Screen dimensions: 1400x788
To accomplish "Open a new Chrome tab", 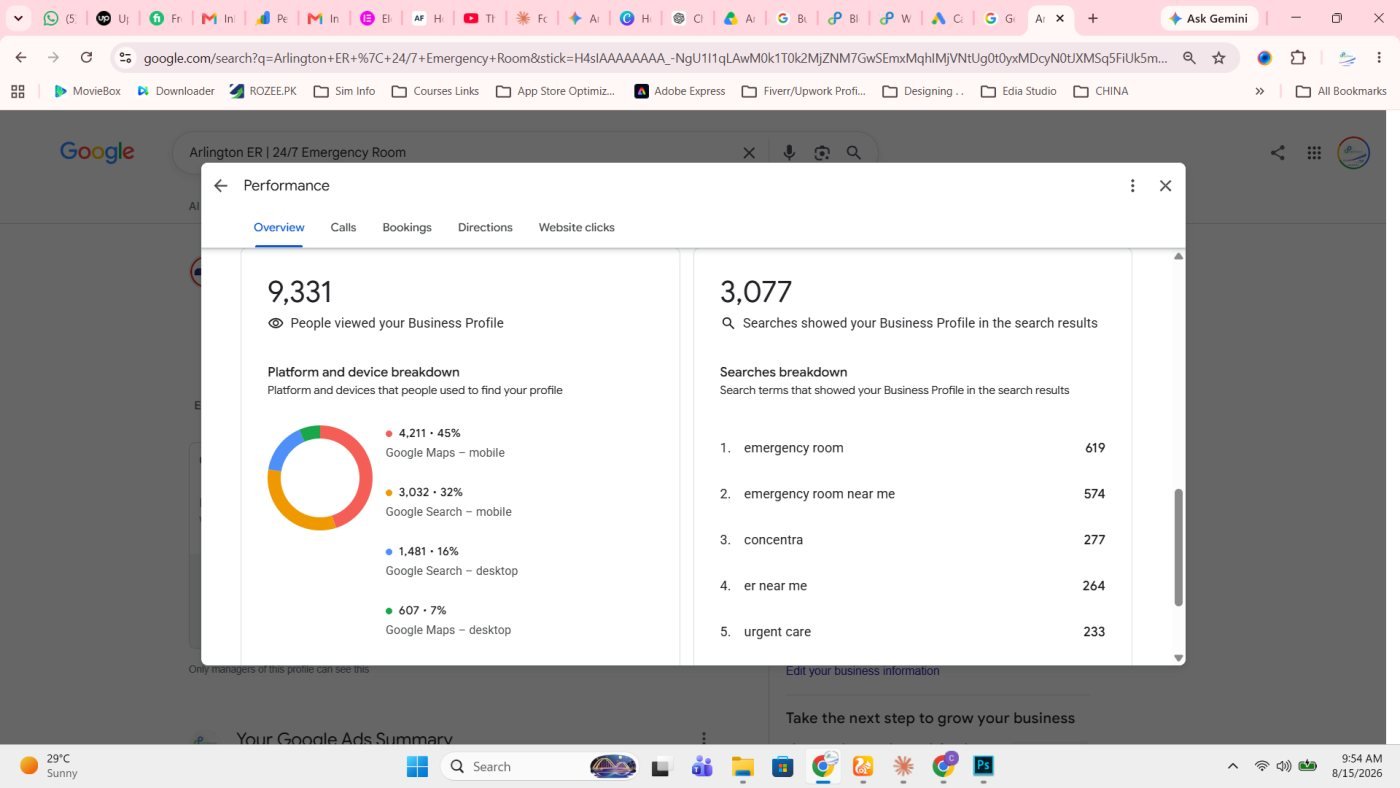I will click(1093, 18).
